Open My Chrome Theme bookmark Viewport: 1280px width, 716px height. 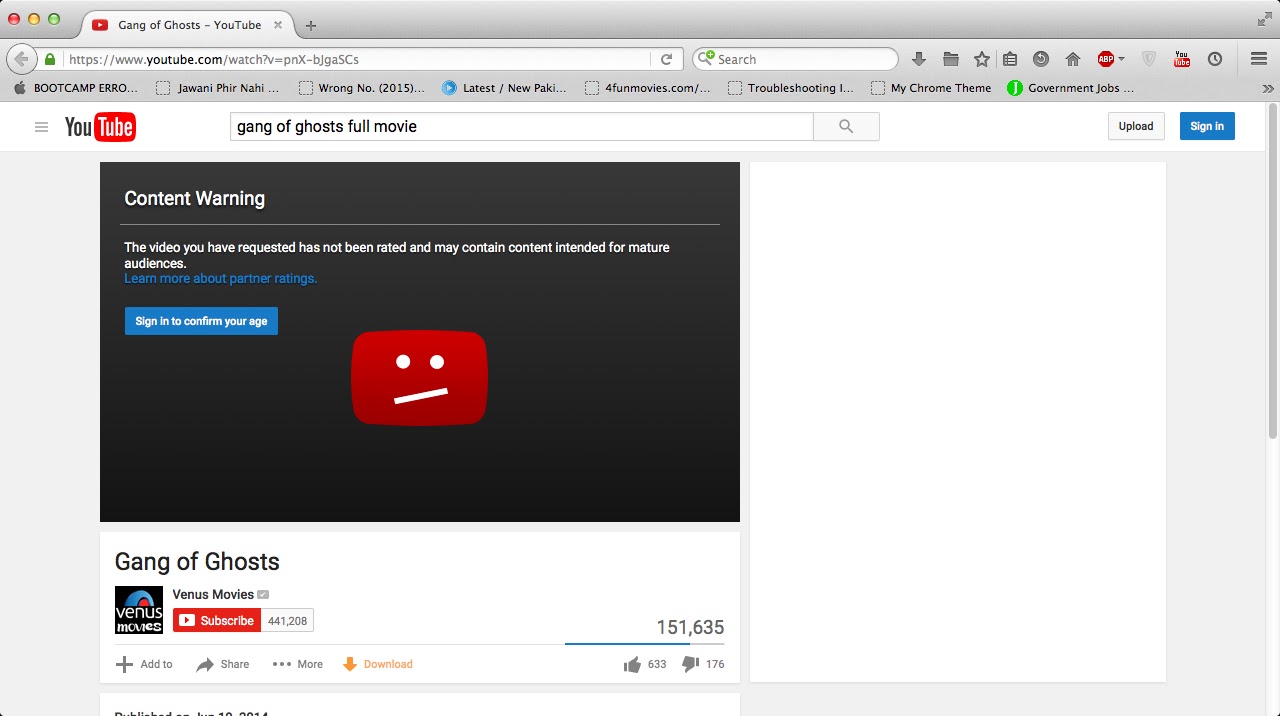[931, 88]
